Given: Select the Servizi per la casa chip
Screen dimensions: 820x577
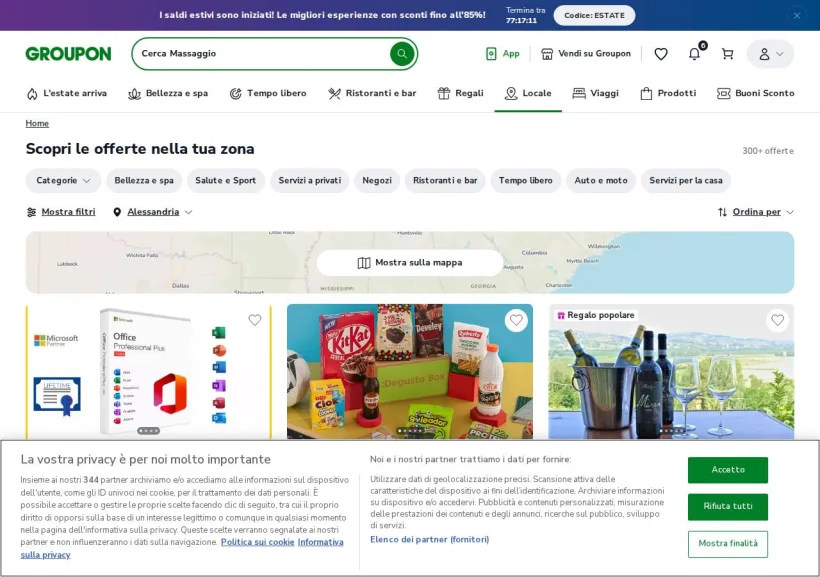Looking at the screenshot, I should (686, 180).
